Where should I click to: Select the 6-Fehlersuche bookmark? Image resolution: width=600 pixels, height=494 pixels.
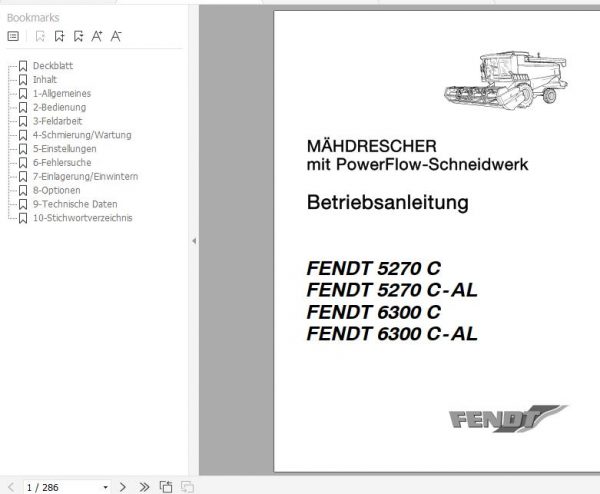62,162
